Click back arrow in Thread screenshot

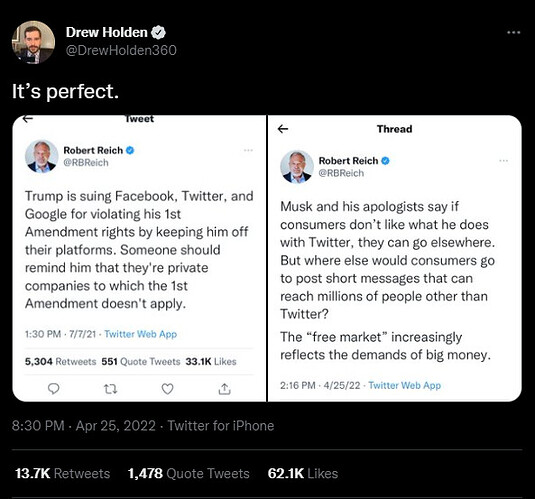point(283,129)
